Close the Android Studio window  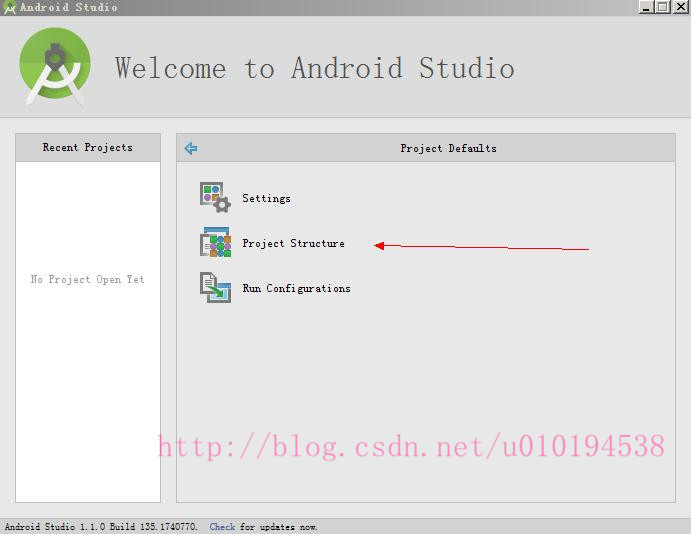(680, 7)
